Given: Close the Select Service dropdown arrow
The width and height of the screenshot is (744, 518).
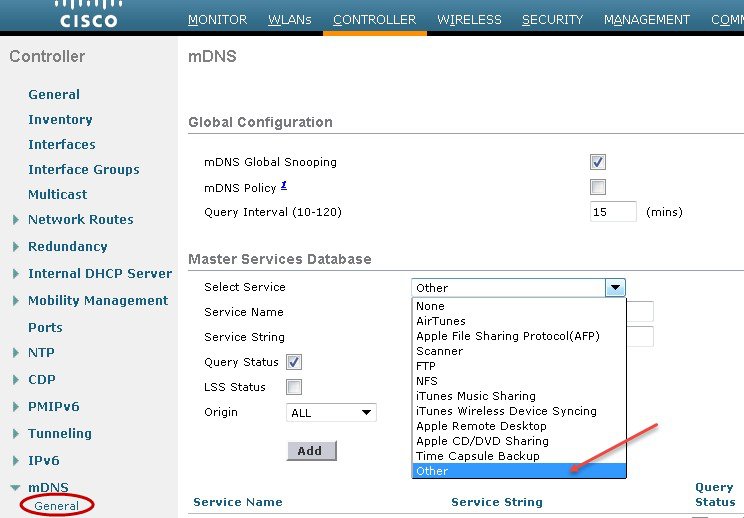Looking at the screenshot, I should (615, 287).
